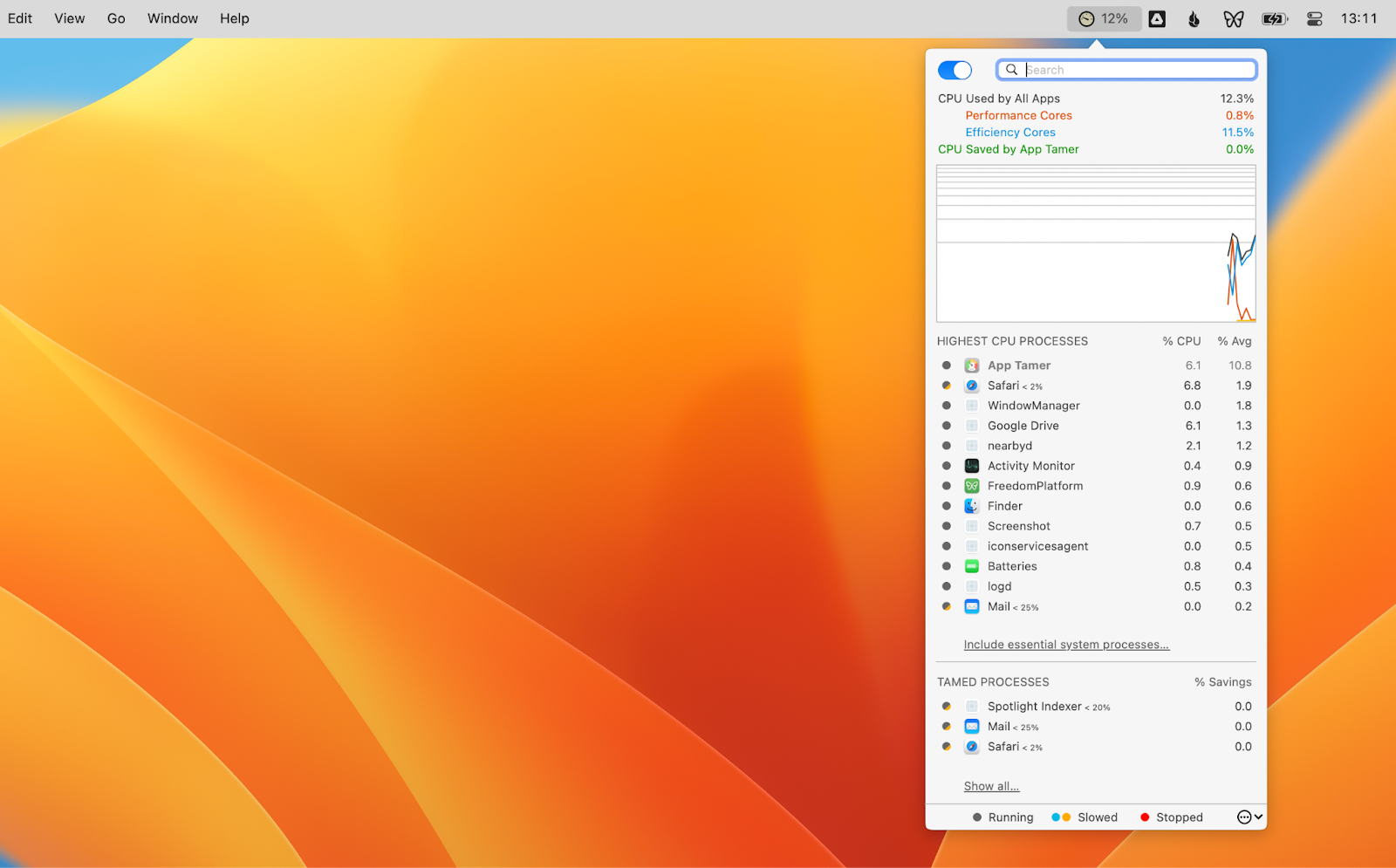Click the status dot beside nearbyd

coord(947,446)
